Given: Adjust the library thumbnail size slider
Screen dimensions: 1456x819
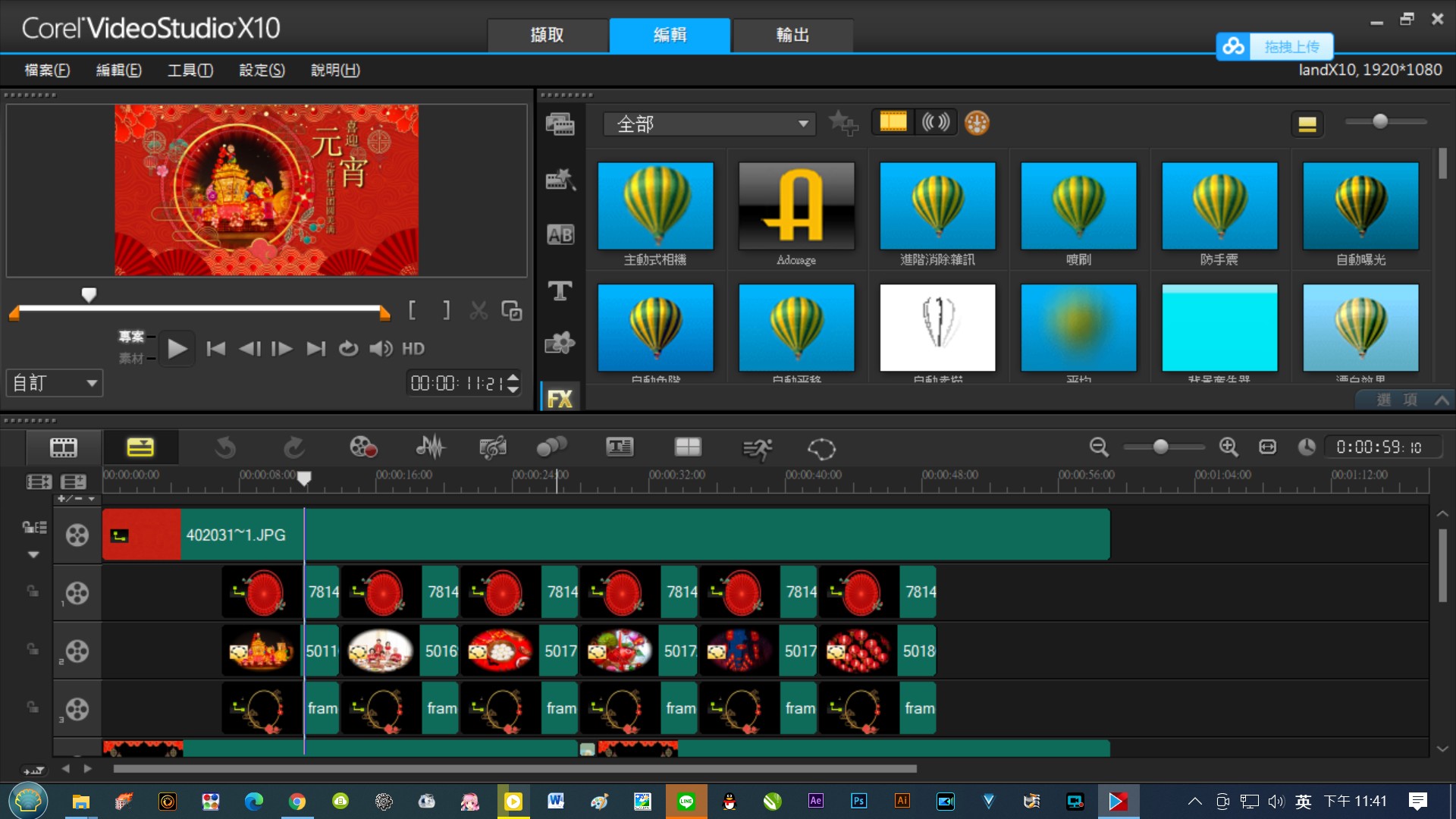Looking at the screenshot, I should click(1380, 121).
